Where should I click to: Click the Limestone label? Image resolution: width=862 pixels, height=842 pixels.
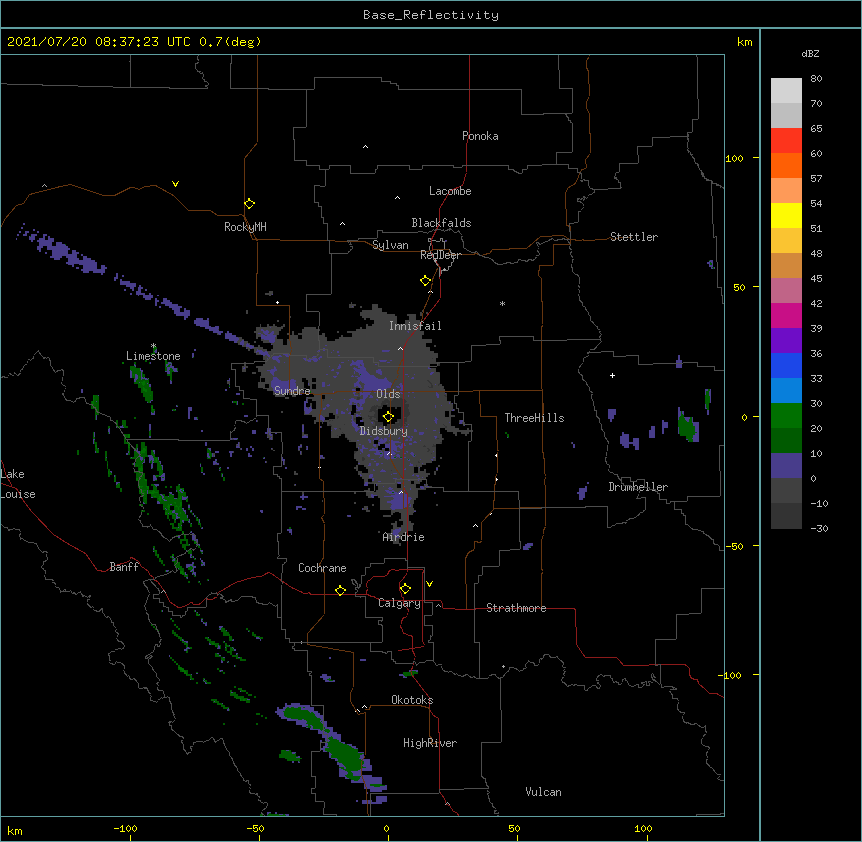coord(153,356)
